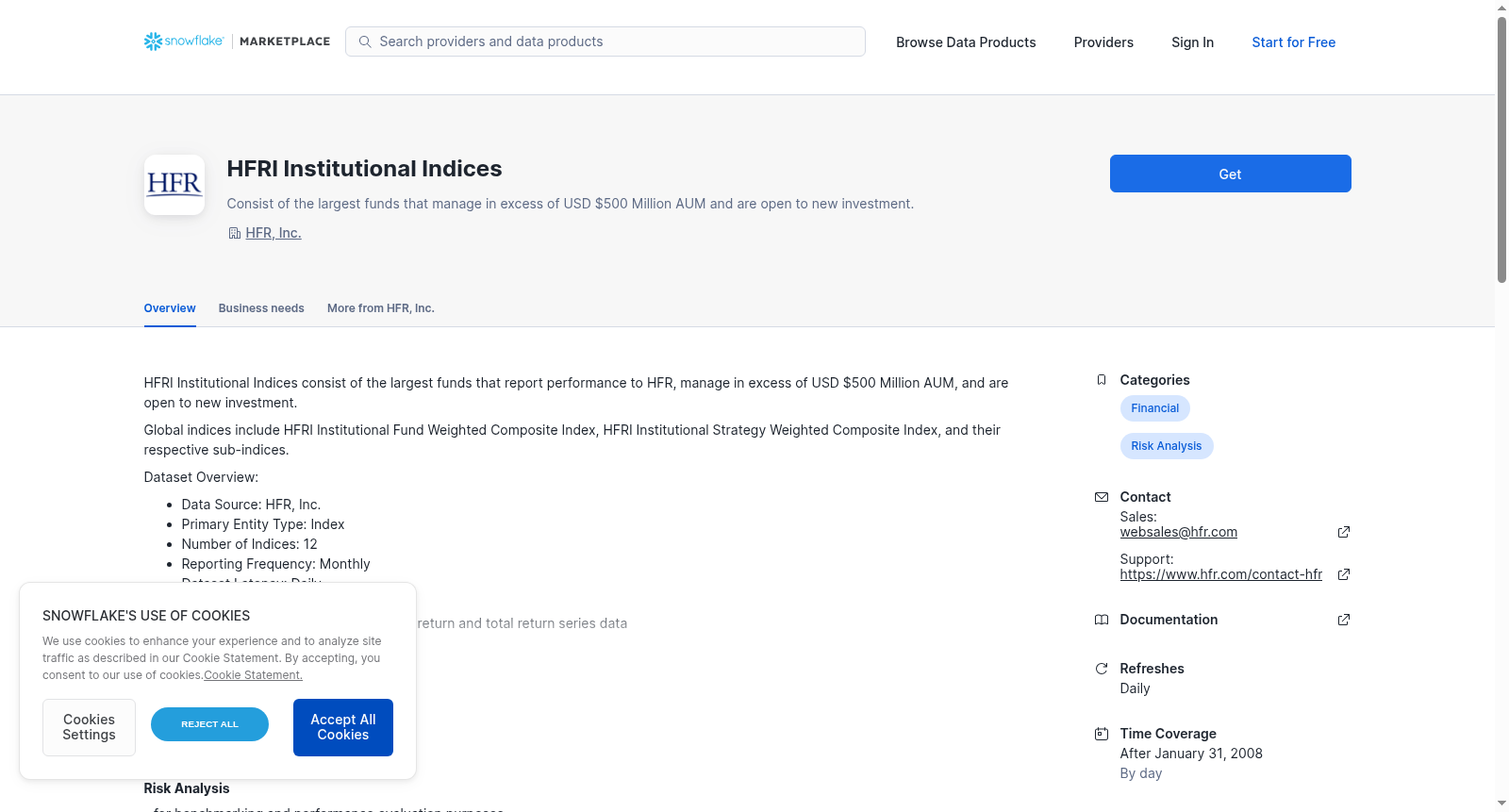This screenshot has height=812, width=1509.
Task: Click the 'HFRI Institutional Indices' title
Action: (364, 169)
